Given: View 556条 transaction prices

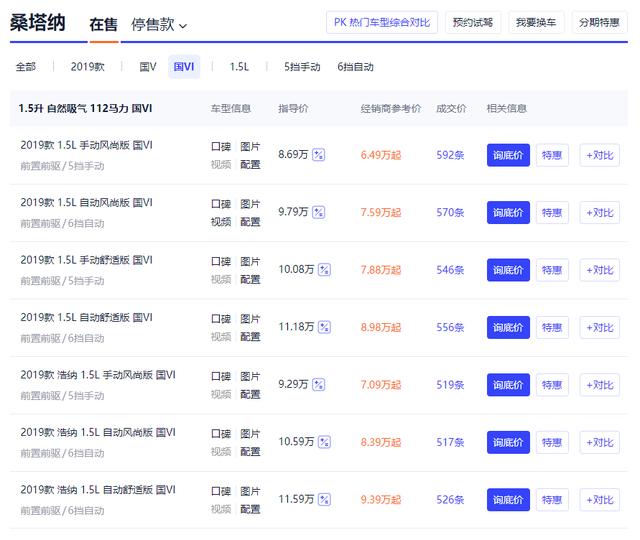Looking at the screenshot, I should 450,327.
